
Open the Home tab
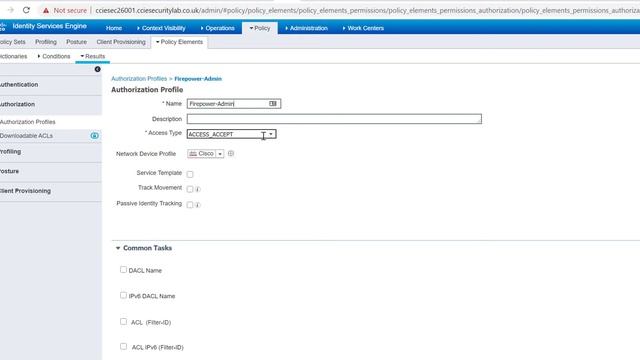coord(114,28)
